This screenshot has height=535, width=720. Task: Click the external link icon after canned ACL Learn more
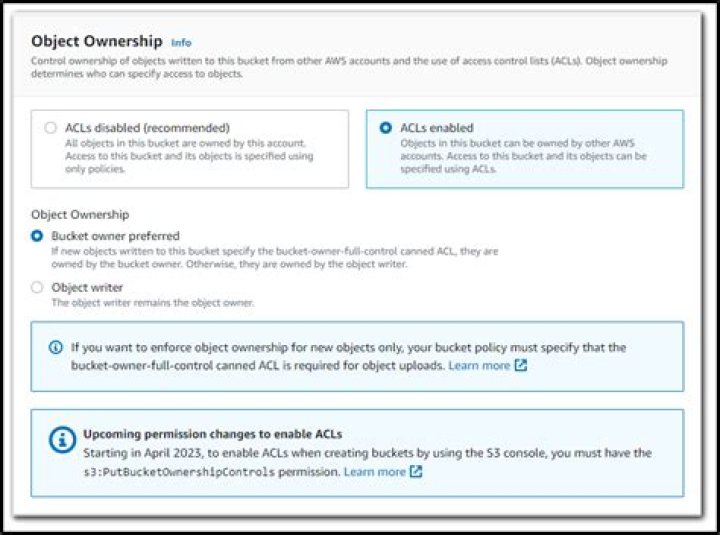521,366
